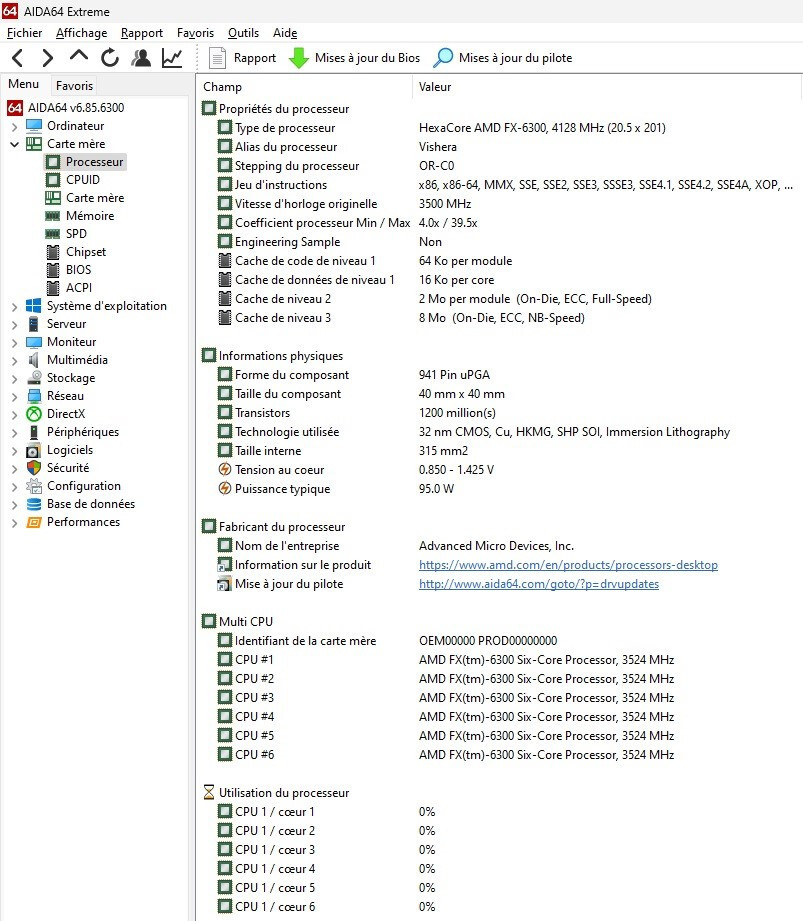This screenshot has height=921, width=803.
Task: Click the Configuration gear icon
Action: click(x=34, y=486)
